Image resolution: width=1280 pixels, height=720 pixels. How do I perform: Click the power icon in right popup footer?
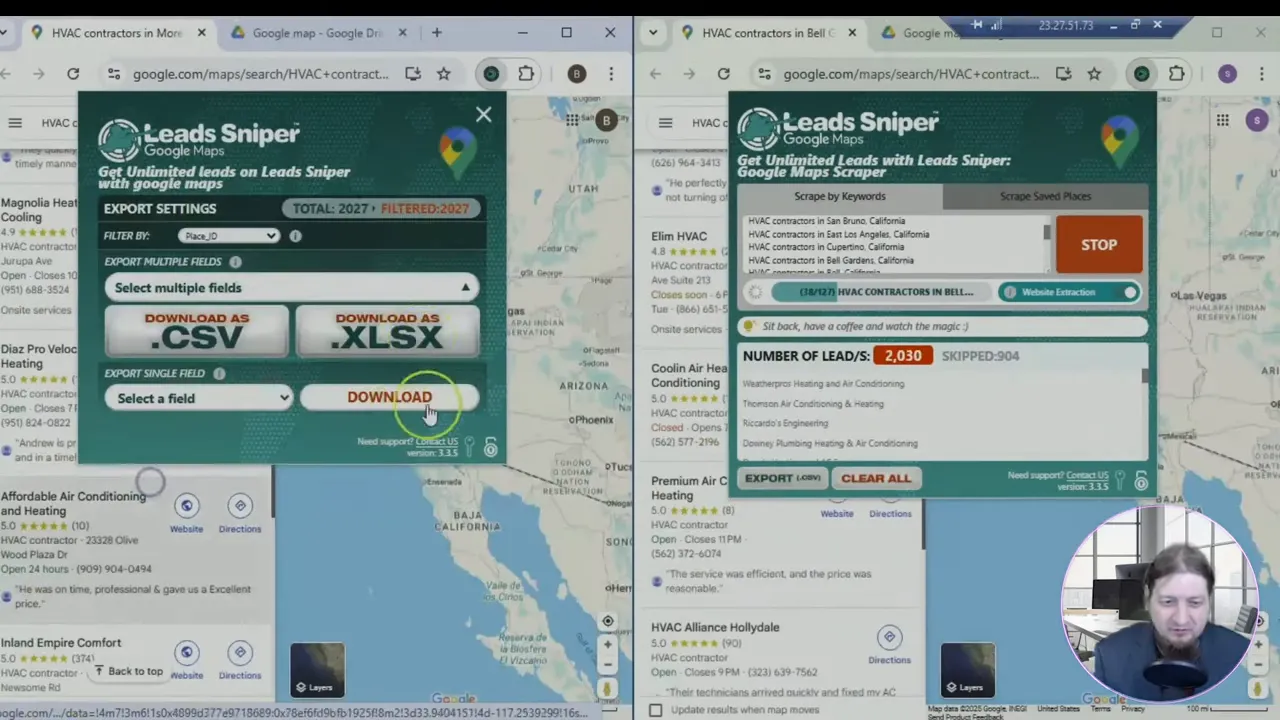click(1141, 482)
